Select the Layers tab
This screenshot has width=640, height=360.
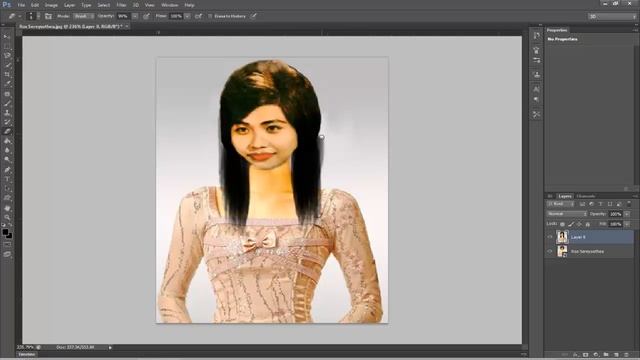pos(565,196)
